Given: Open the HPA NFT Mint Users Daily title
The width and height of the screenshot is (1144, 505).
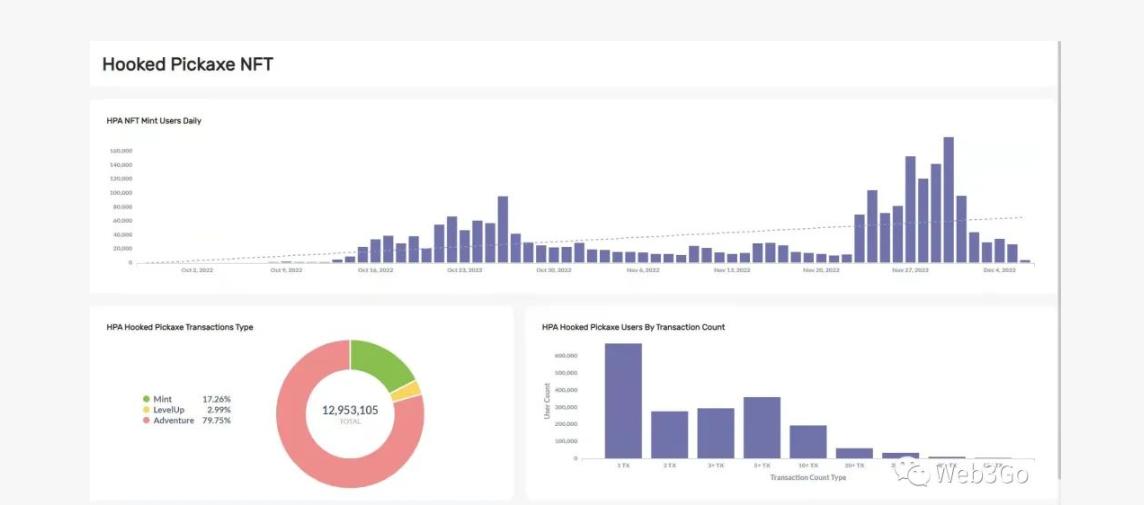Looking at the screenshot, I should pos(154,121).
